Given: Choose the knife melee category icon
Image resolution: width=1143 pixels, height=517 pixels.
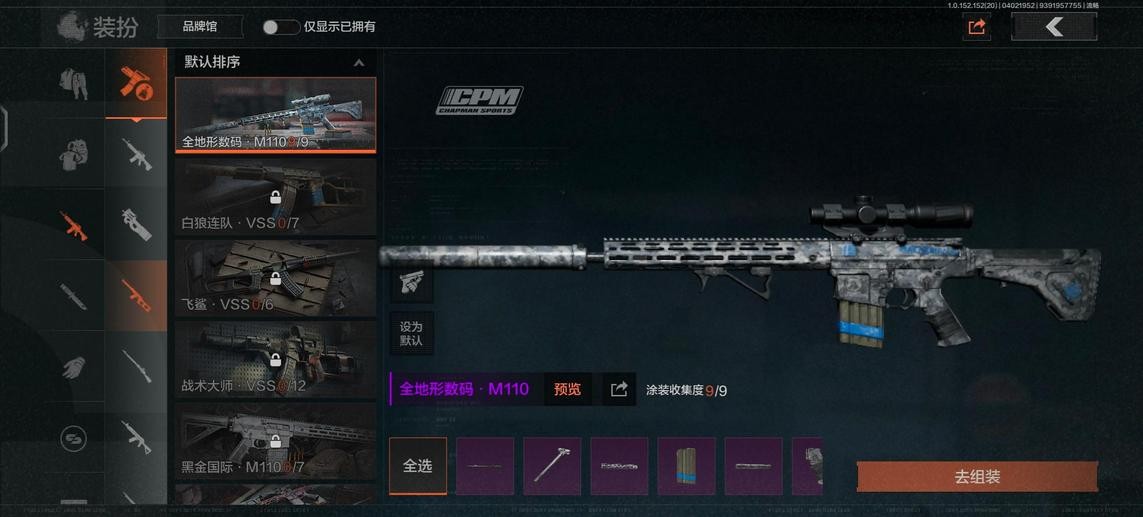Looking at the screenshot, I should coord(74,296).
